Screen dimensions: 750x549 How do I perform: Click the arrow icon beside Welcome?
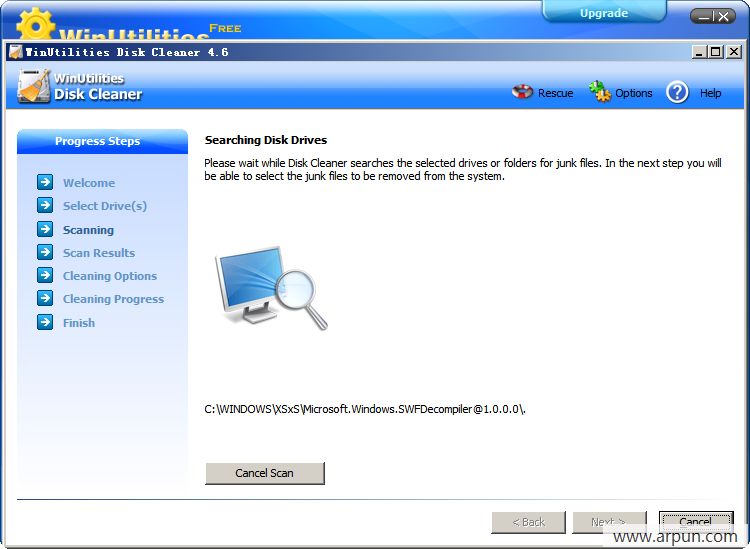(x=45, y=182)
